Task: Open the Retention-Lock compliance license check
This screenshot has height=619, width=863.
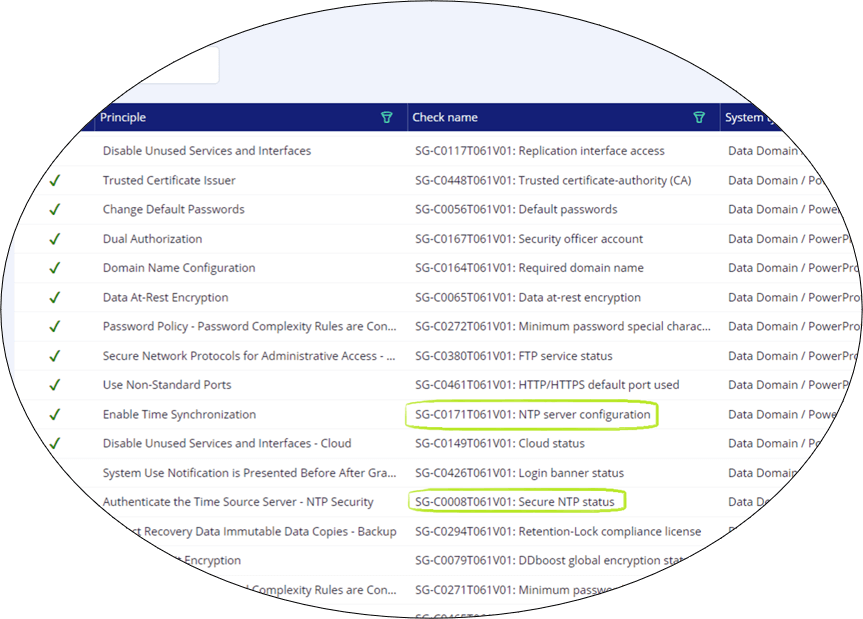Action: (x=558, y=531)
